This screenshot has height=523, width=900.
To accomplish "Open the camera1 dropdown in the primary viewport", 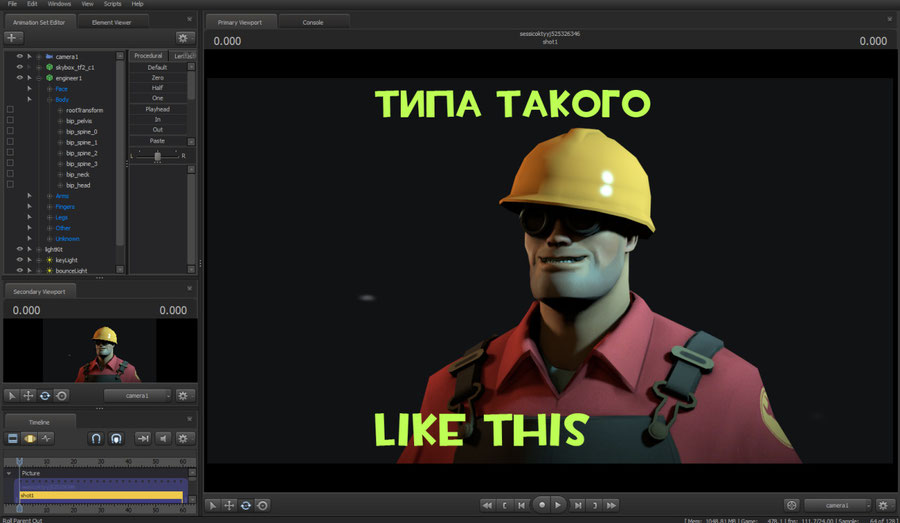I will click(x=837, y=505).
